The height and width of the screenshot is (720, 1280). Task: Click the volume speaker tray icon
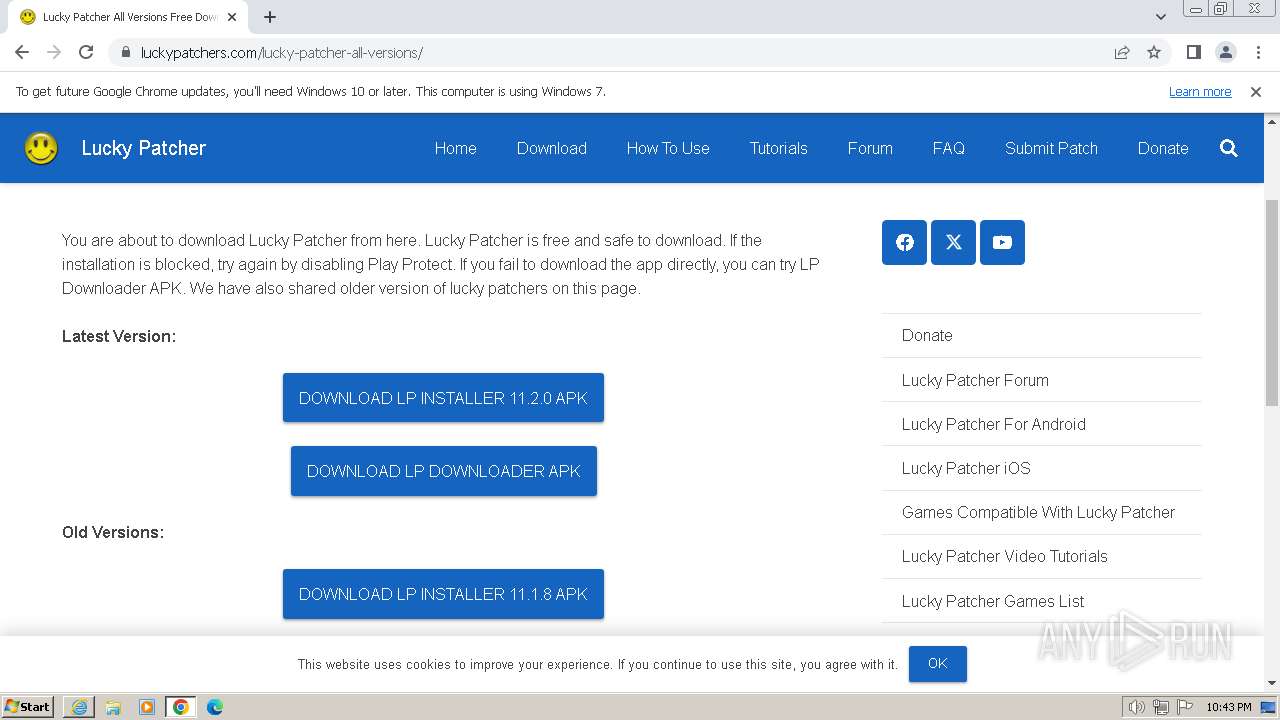pyautogui.click(x=1137, y=707)
